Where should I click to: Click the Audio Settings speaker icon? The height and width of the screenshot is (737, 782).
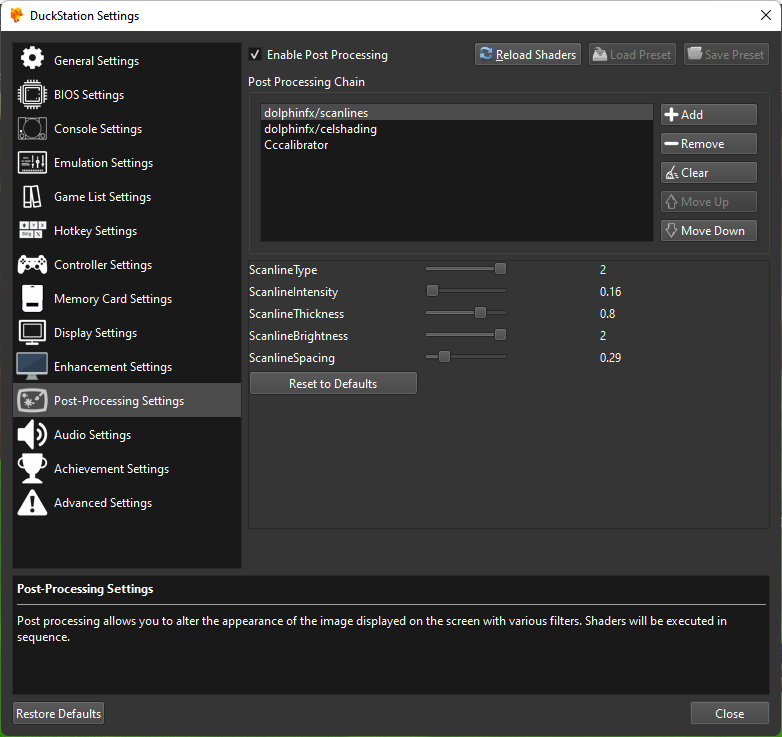coord(32,434)
